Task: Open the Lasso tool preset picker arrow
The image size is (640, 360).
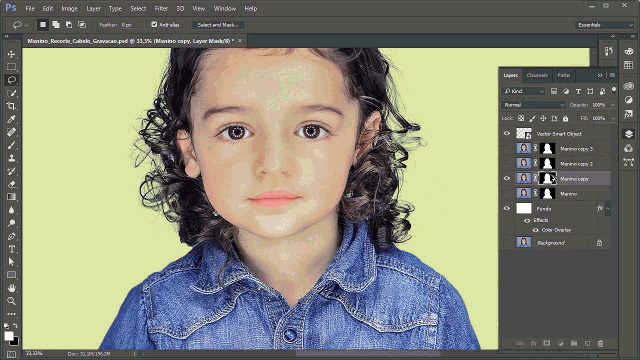Action: coord(27,25)
